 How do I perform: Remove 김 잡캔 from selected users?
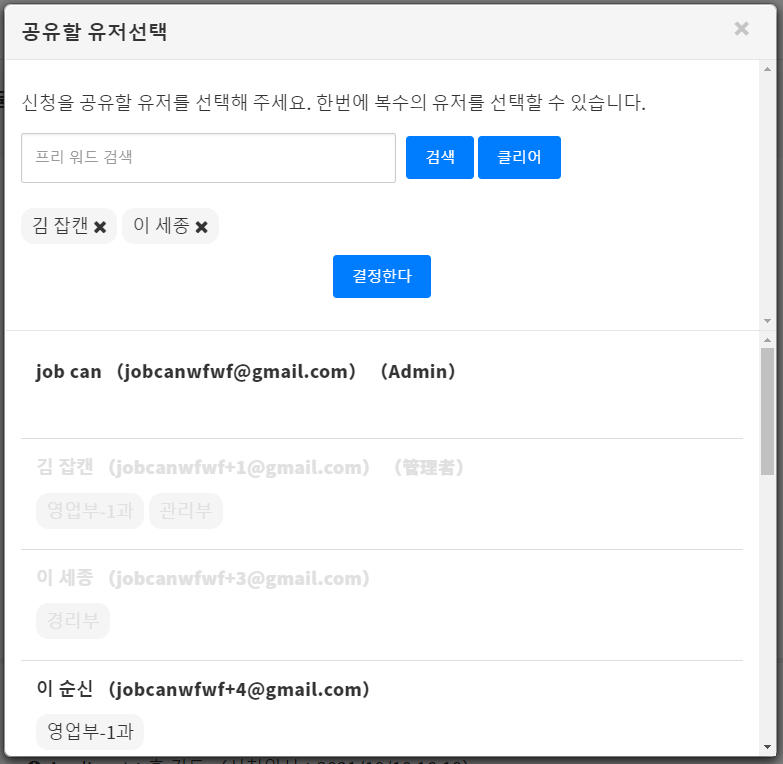[100, 227]
